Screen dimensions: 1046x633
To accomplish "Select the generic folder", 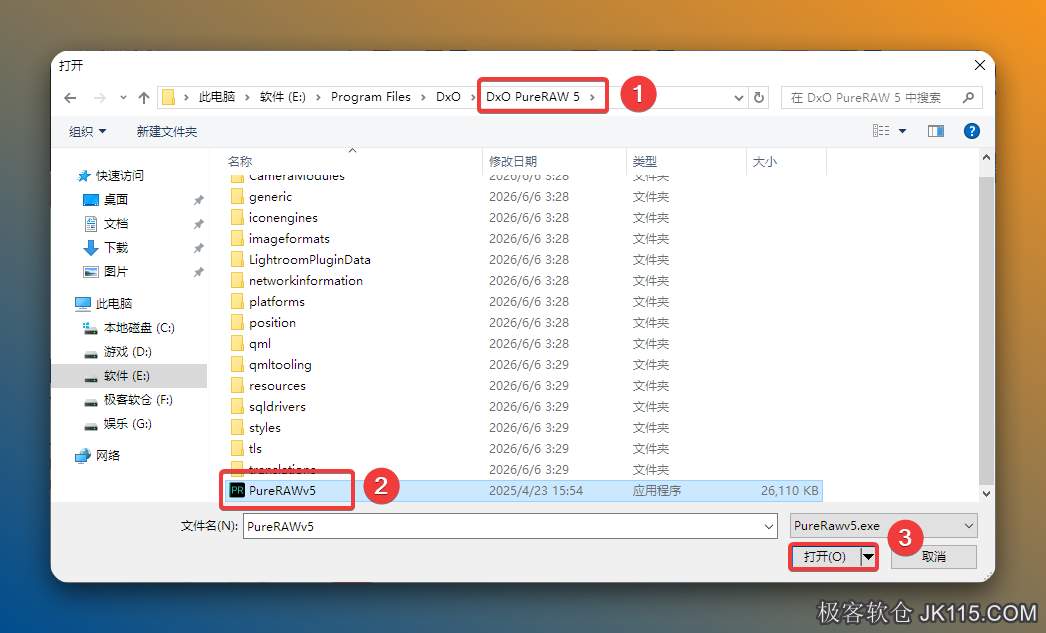I will pos(270,197).
